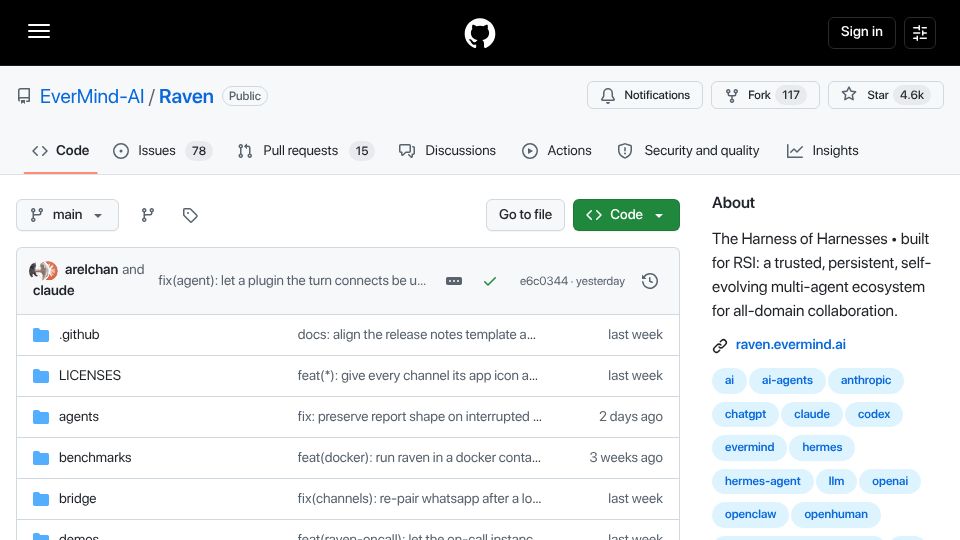Open the Discussions tab

point(447,151)
